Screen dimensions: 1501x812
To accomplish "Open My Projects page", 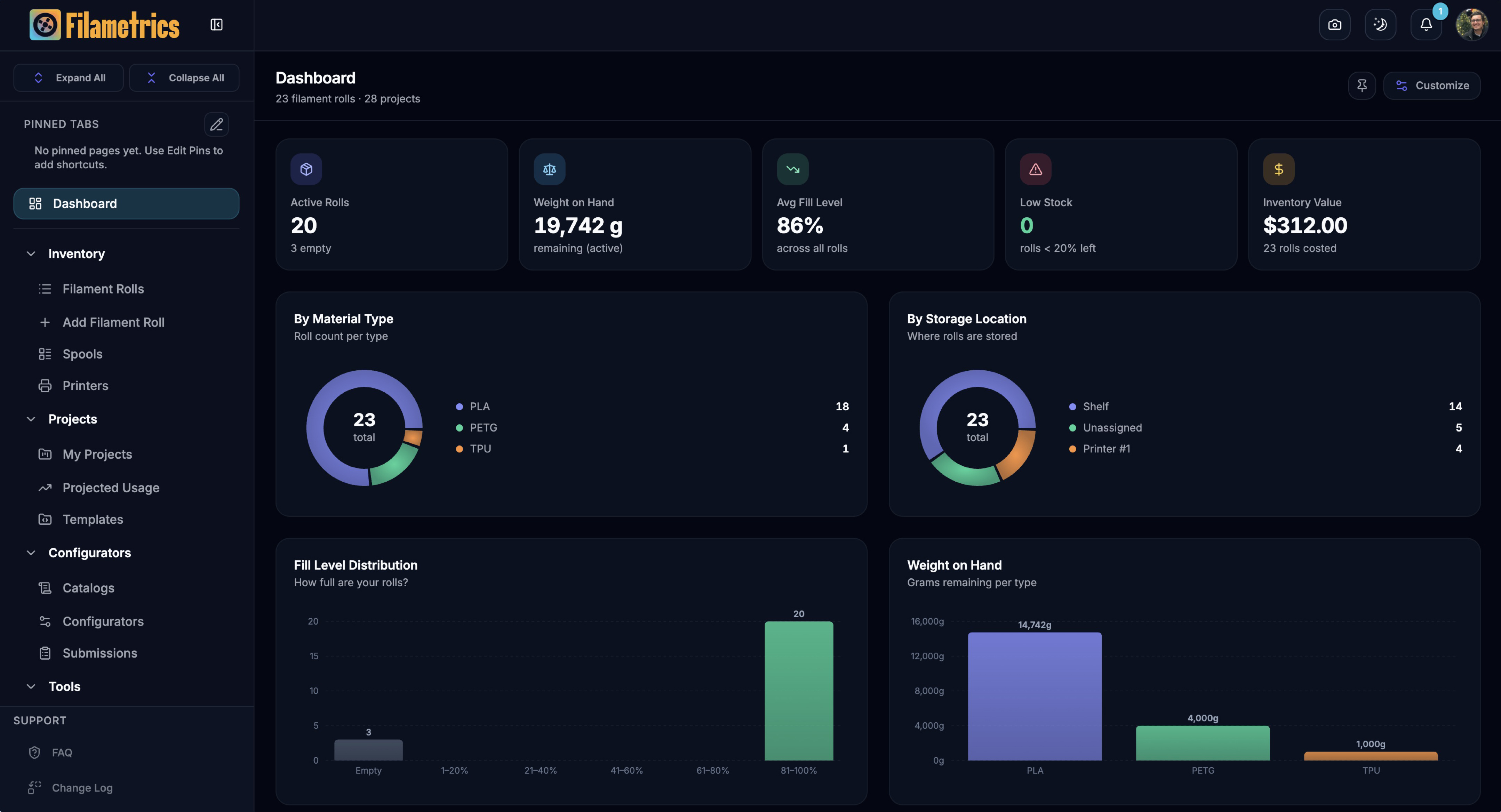I will pos(85,455).
